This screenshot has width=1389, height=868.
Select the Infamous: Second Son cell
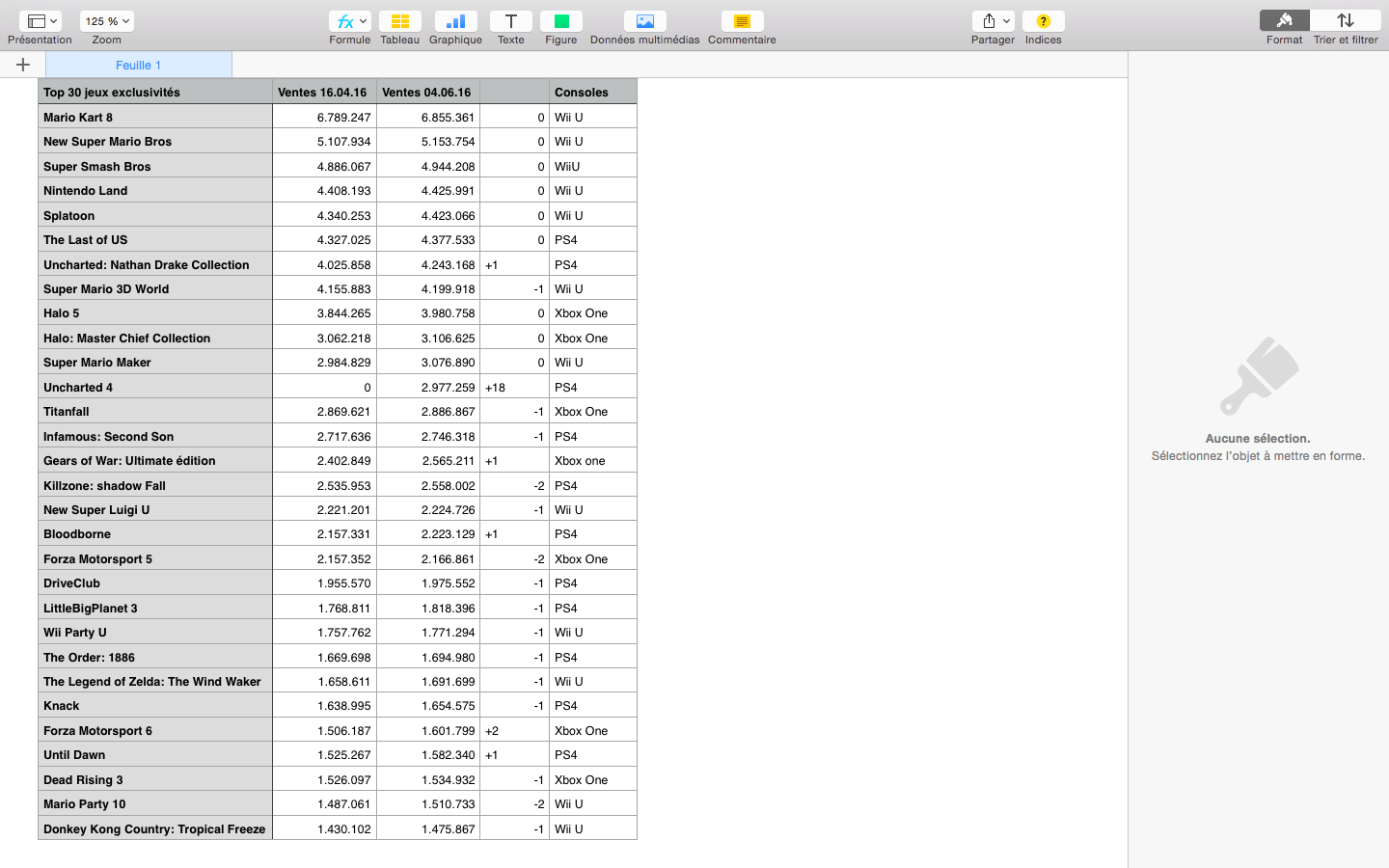tap(155, 436)
